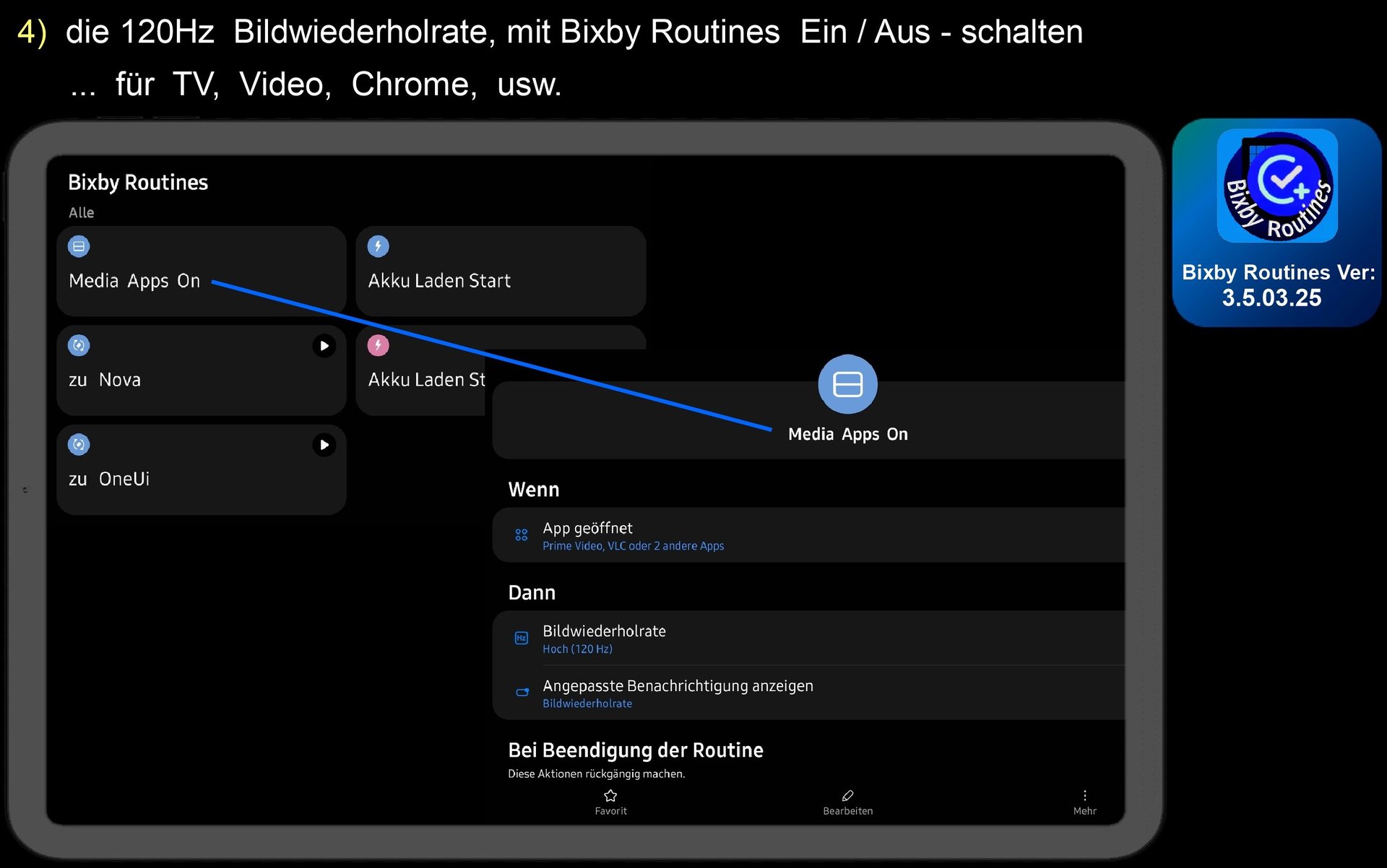Image resolution: width=1387 pixels, height=868 pixels.
Task: Click Diese Aktionen rückgängig machen text
Action: point(596,774)
